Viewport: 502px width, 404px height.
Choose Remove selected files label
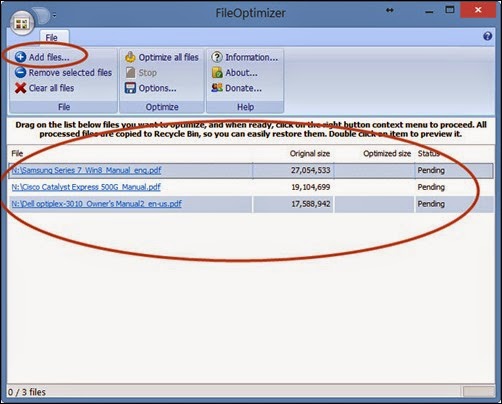[x=70, y=73]
